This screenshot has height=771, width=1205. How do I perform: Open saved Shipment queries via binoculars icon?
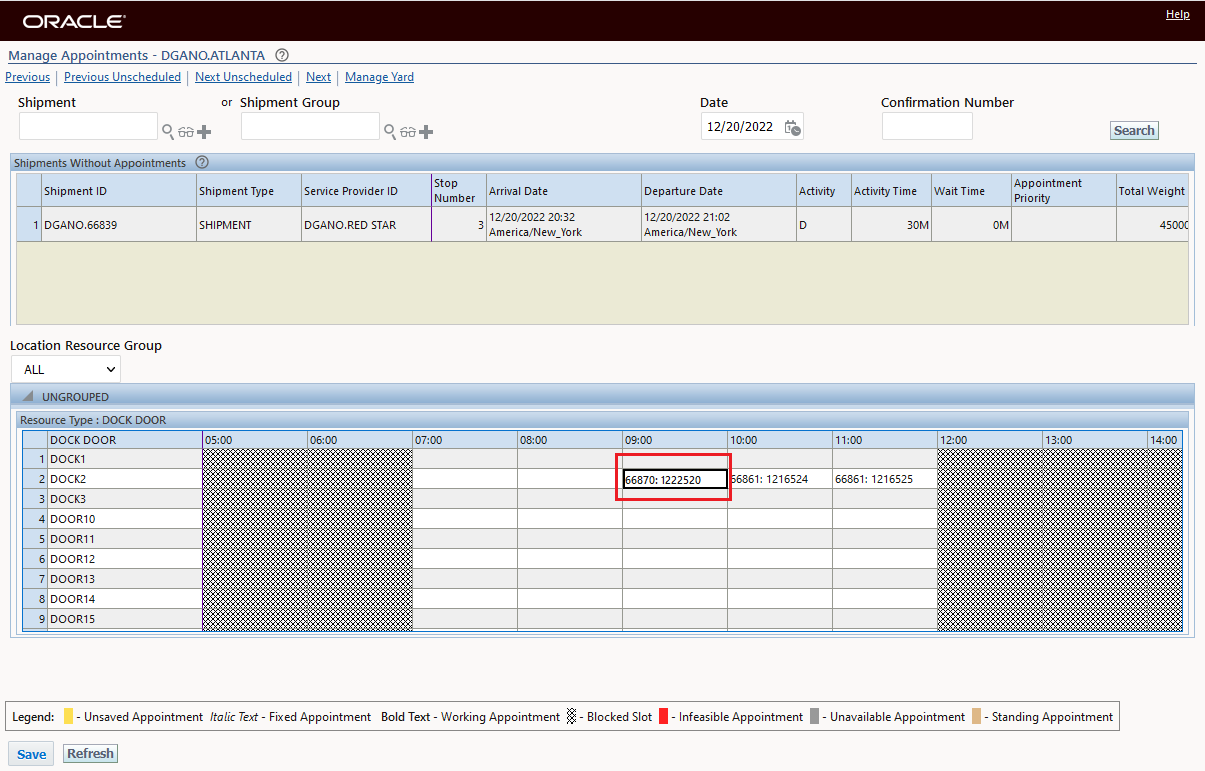[x=186, y=131]
